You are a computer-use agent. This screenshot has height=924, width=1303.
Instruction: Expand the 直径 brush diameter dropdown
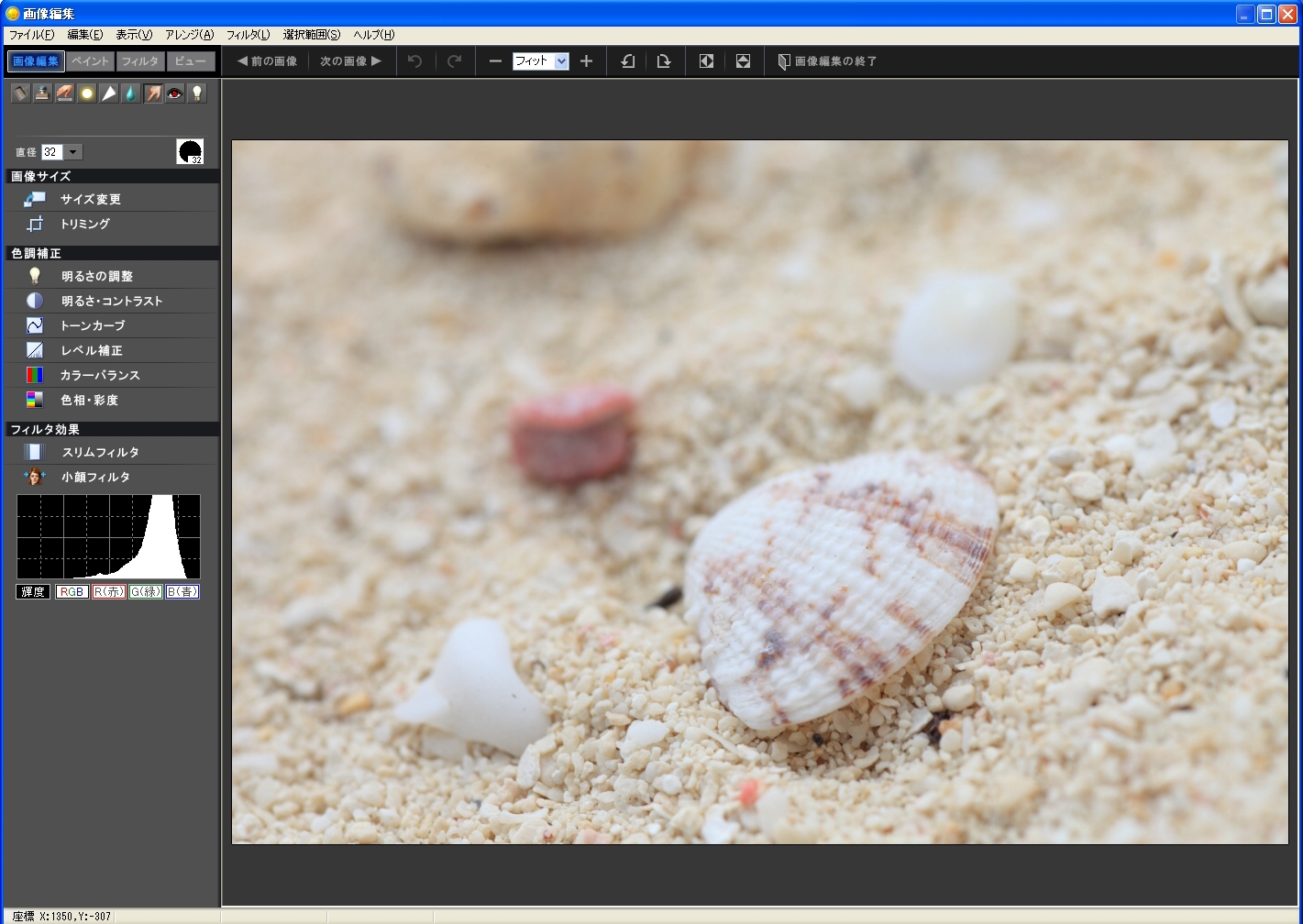[x=73, y=152]
